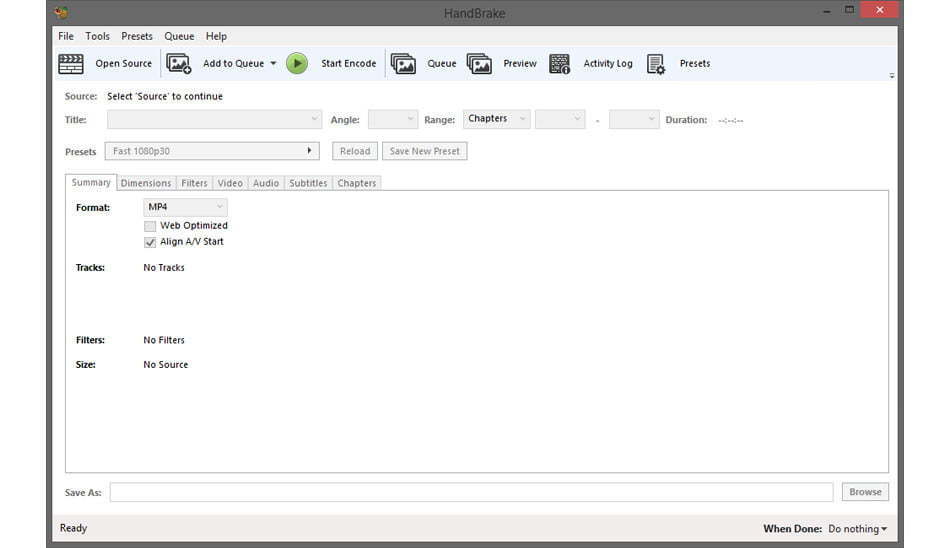Click the Presets document gear icon
The image size is (950, 548).
click(656, 64)
